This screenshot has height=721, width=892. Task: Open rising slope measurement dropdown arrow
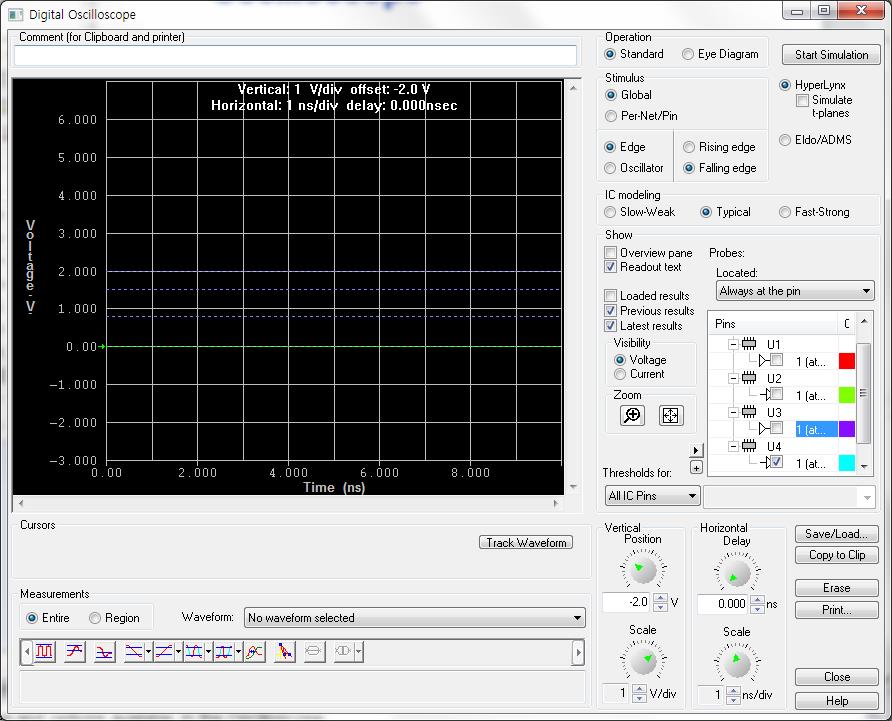[x=178, y=652]
